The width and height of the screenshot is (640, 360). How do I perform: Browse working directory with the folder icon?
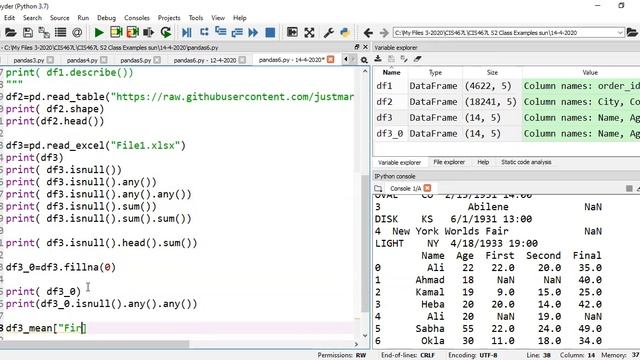point(632,32)
